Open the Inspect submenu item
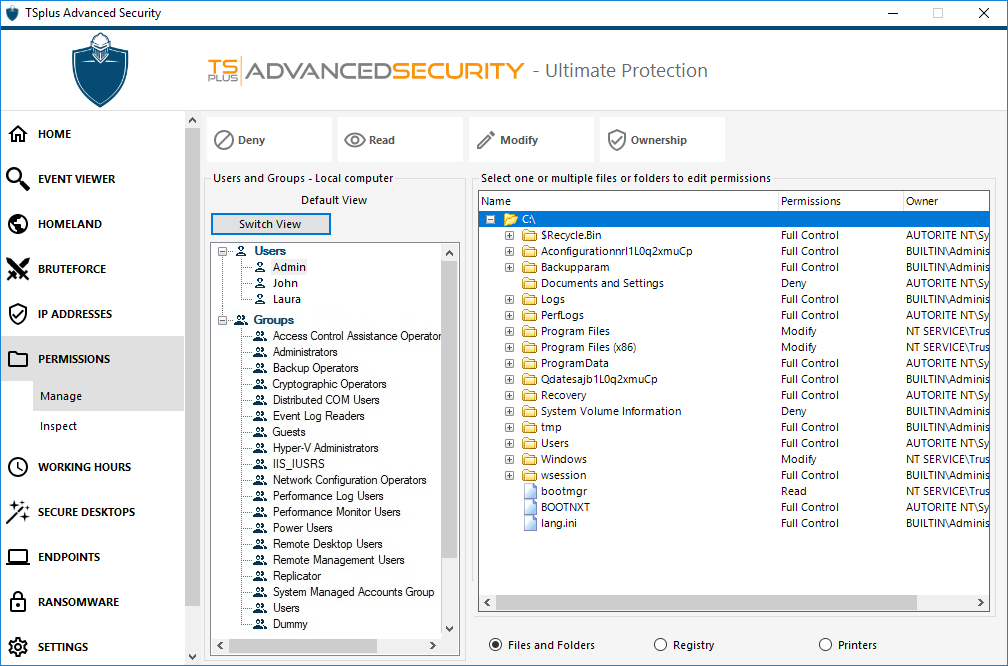The height and width of the screenshot is (666, 1008). click(58, 426)
